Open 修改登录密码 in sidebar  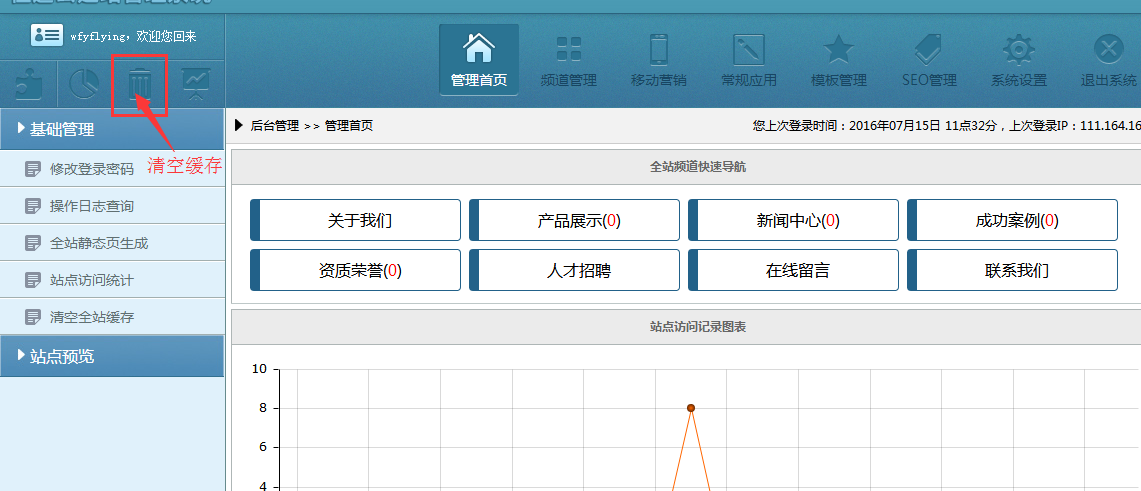[x=91, y=169]
